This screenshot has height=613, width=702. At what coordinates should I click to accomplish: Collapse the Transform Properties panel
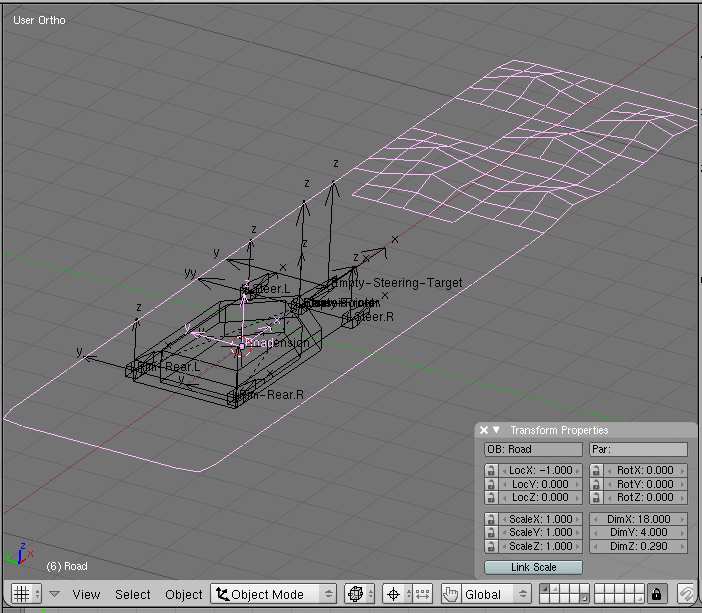[496, 430]
